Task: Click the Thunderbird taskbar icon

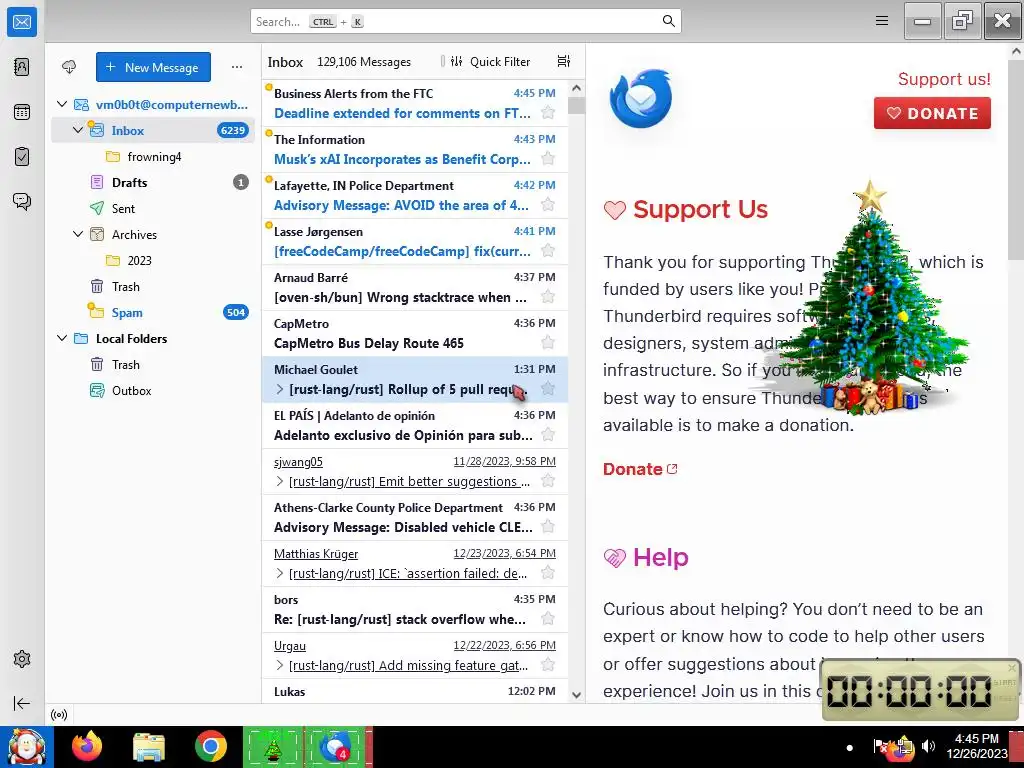Action: coord(335,747)
